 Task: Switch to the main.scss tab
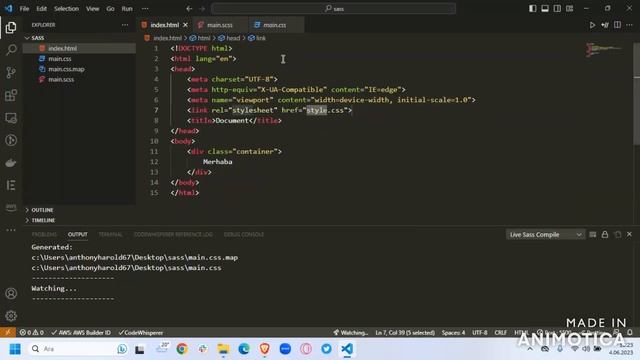coord(220,25)
